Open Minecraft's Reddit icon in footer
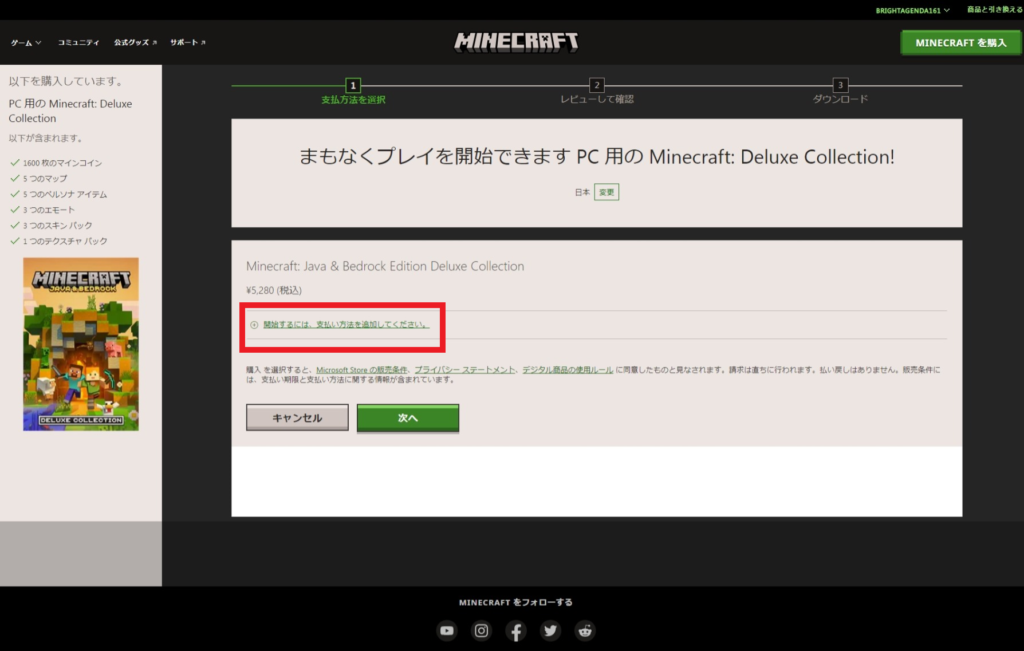The height and width of the screenshot is (651, 1024). 585,631
